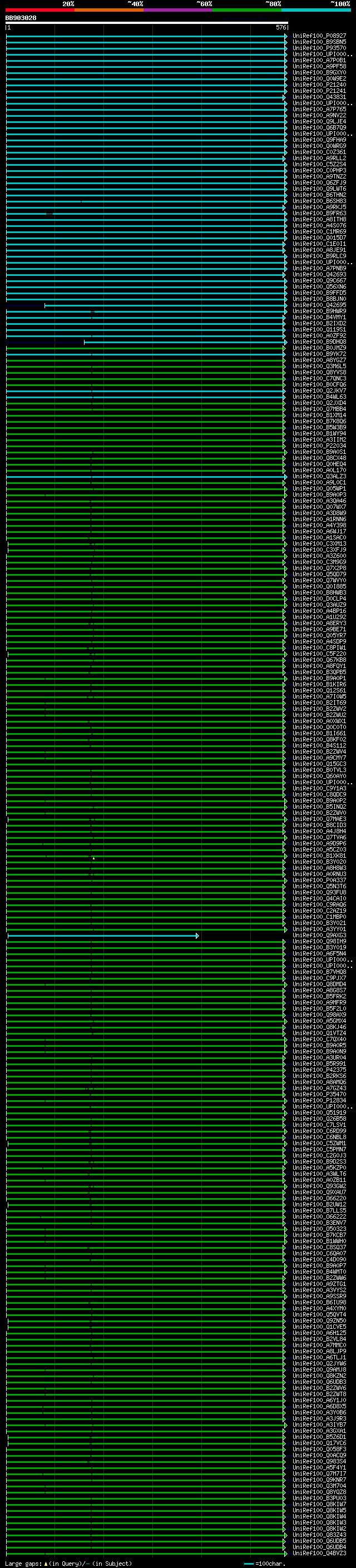
Task: Select hit label UniRef100_B7VHQ8
Action: click(x=319, y=972)
